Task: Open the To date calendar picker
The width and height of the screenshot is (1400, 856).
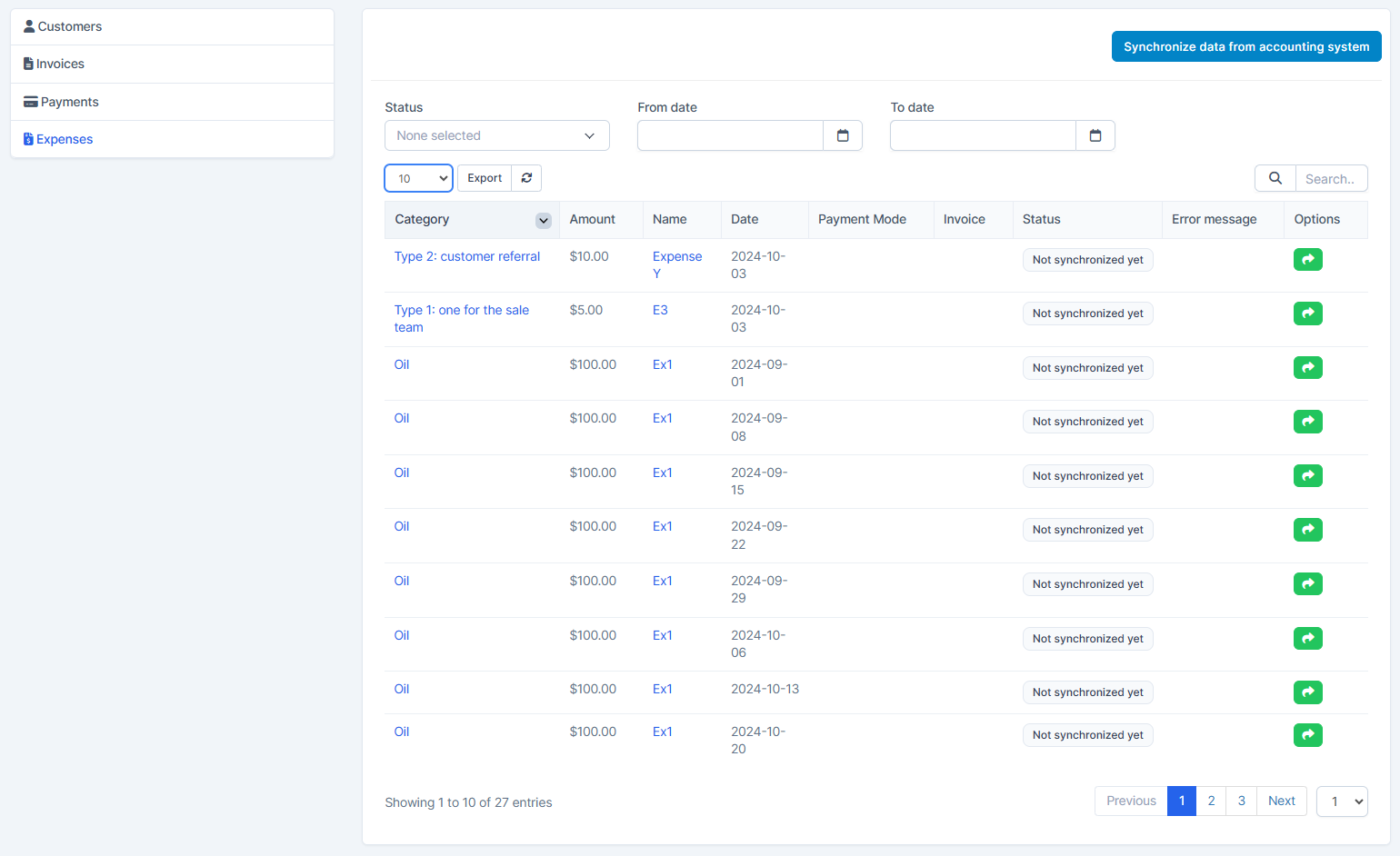Action: pyautogui.click(x=1095, y=135)
